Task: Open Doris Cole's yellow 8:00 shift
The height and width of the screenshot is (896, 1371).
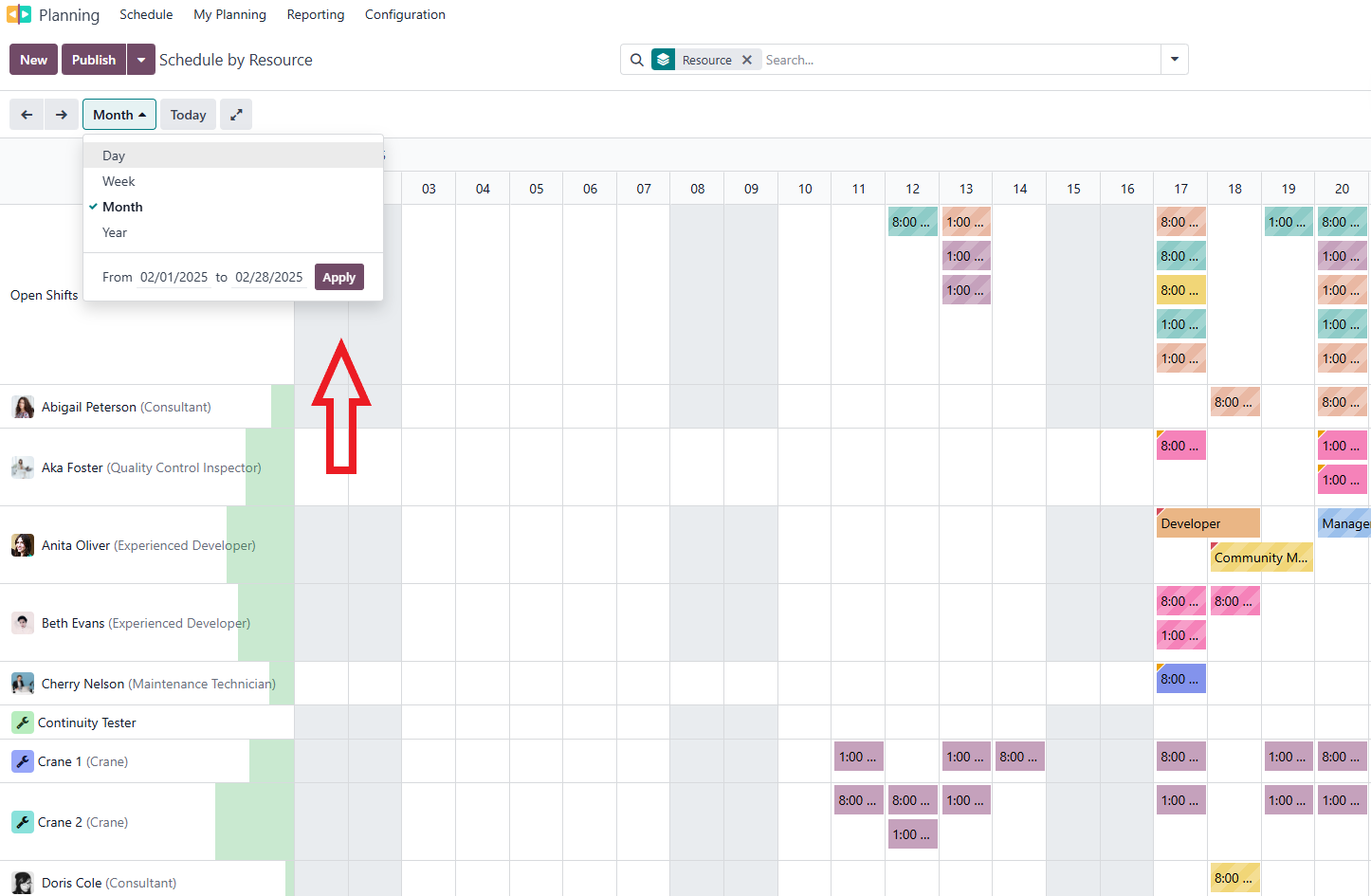Action: point(1234,878)
